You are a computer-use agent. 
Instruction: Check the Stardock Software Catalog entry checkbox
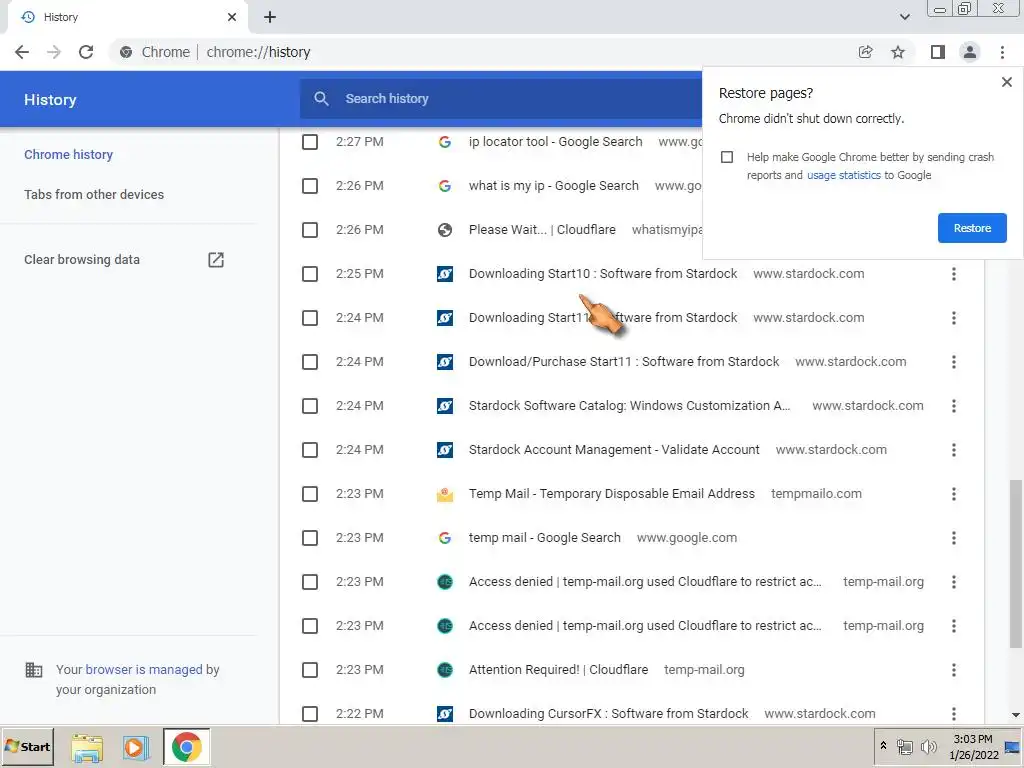[310, 406]
